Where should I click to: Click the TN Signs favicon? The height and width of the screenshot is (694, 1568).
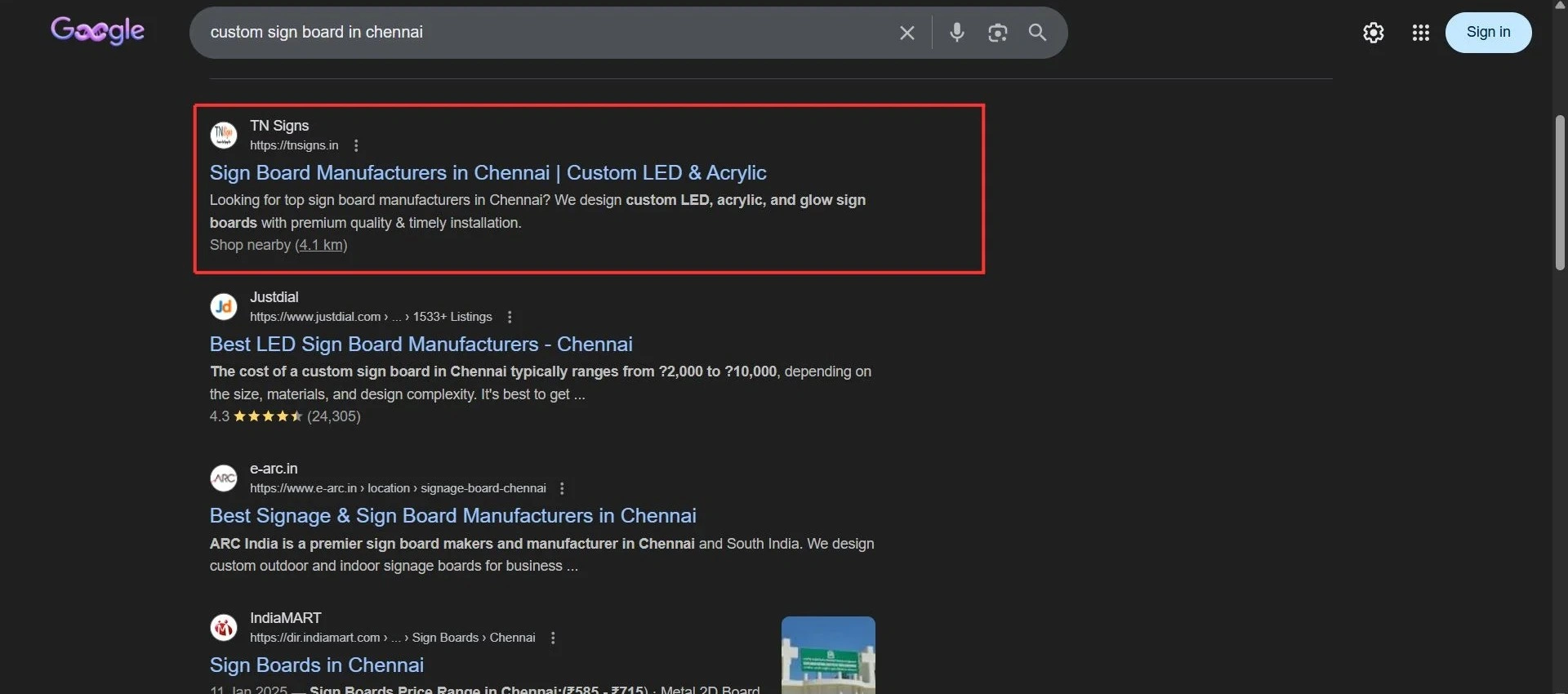(x=224, y=135)
